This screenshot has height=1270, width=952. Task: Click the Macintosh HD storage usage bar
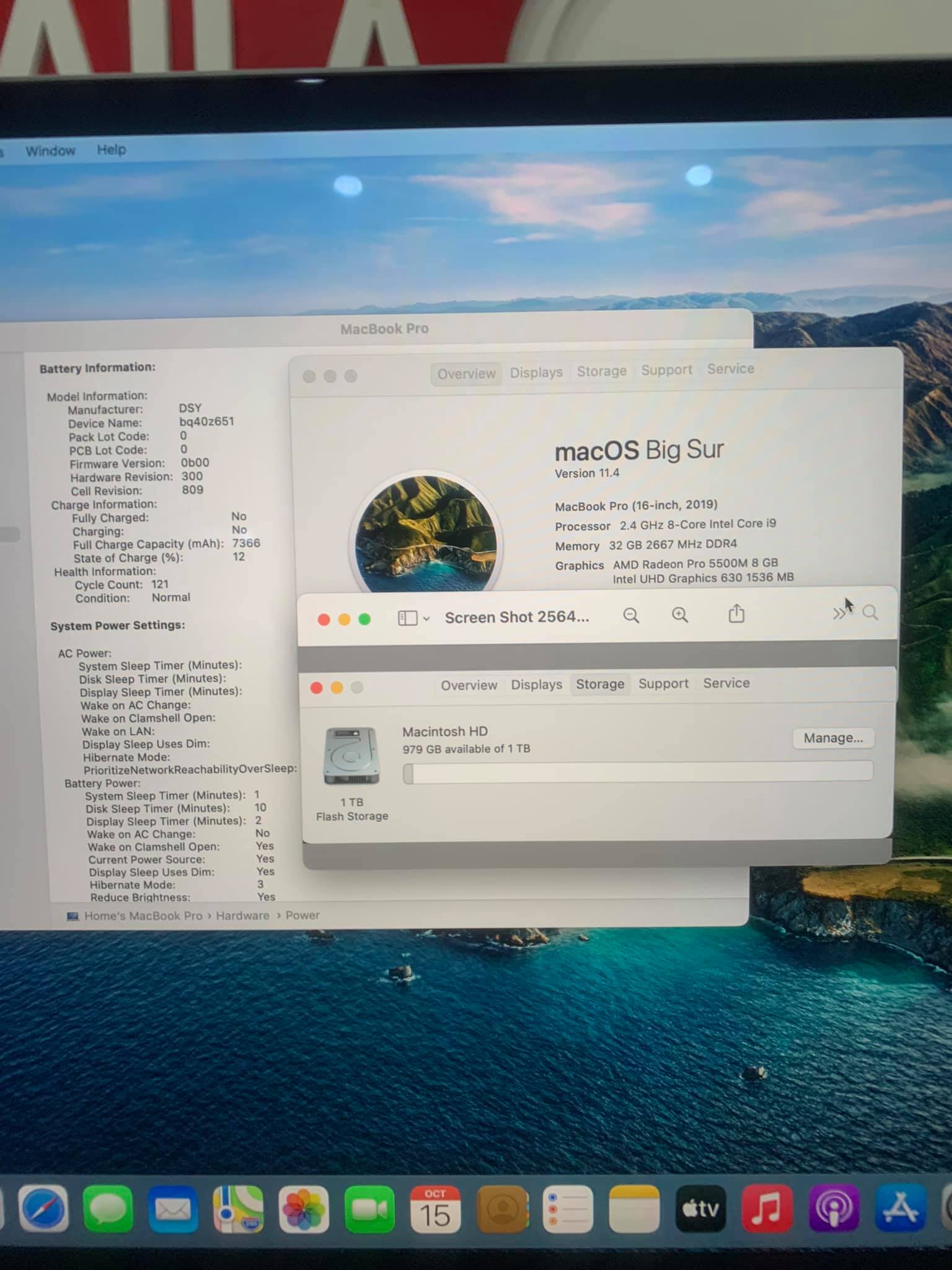tap(638, 773)
